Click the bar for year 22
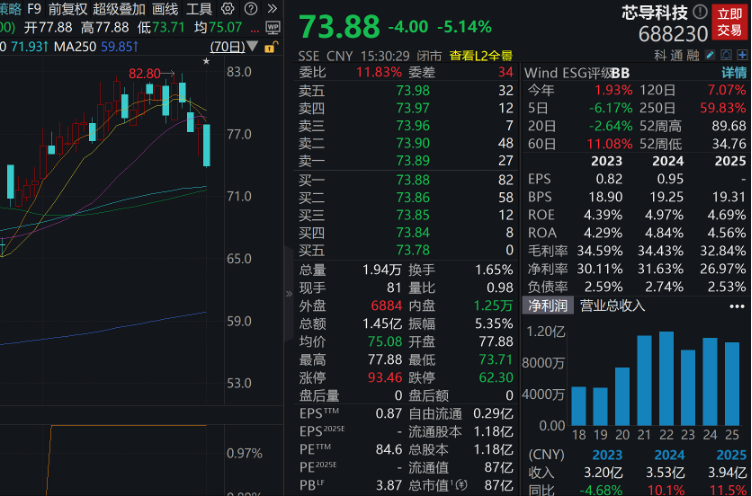This screenshot has height=496, width=752. (x=666, y=378)
